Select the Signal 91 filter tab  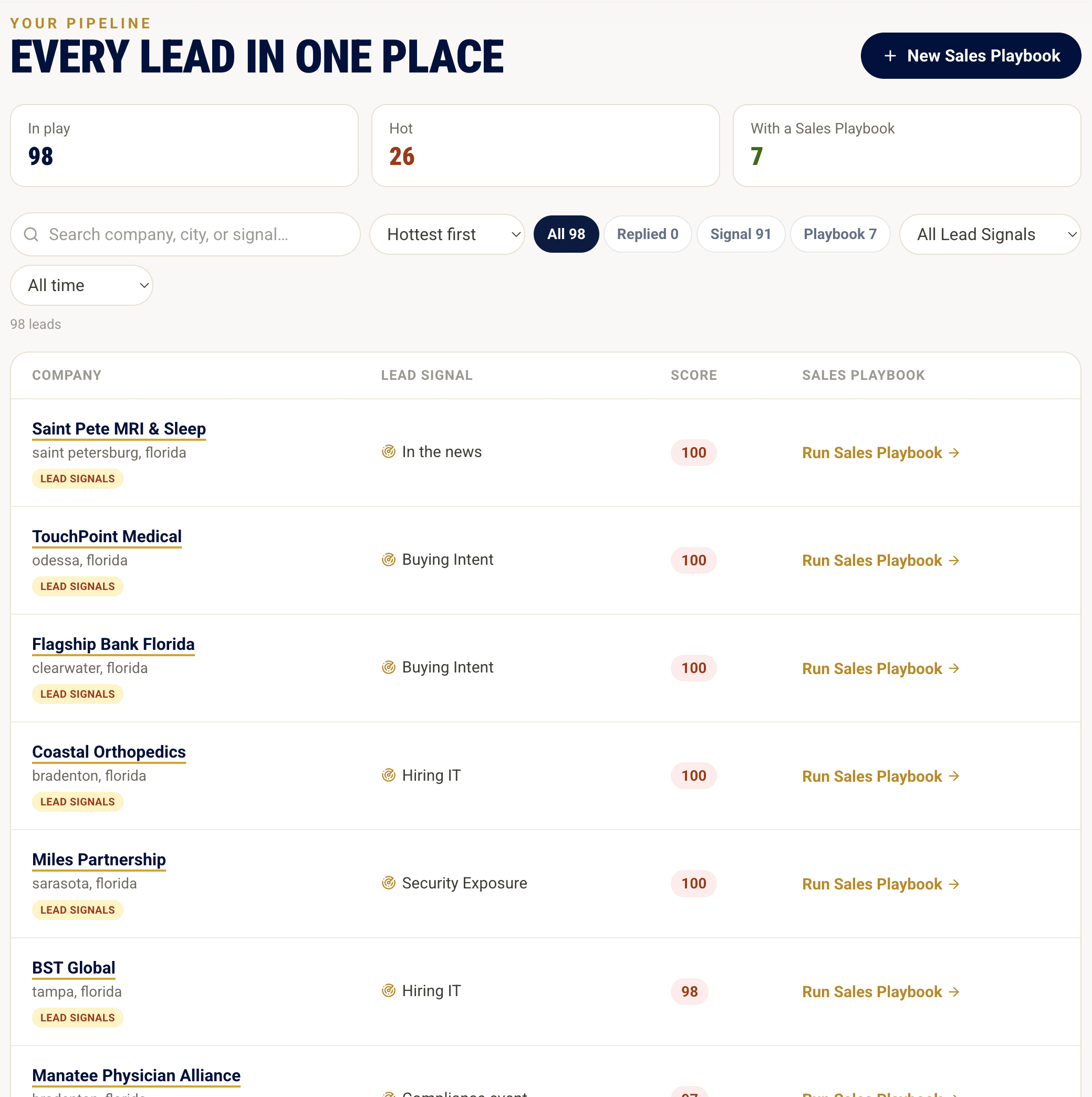(741, 234)
